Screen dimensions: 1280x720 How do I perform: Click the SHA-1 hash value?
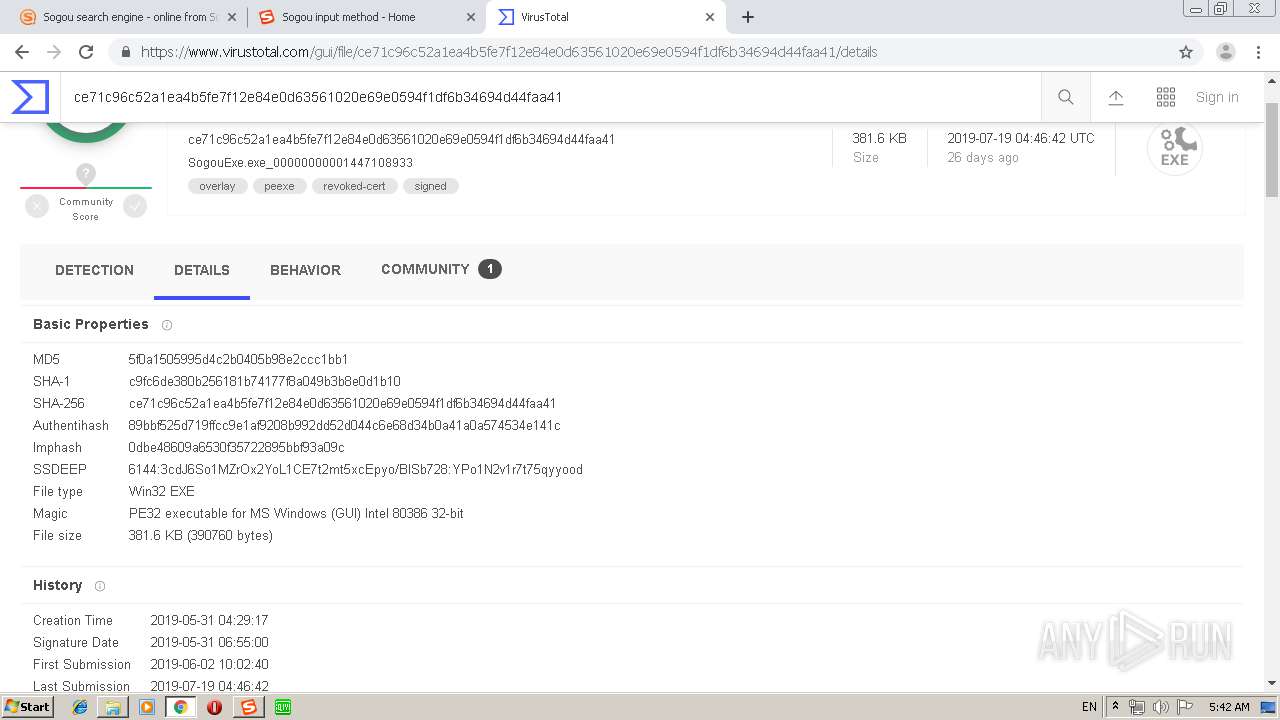pyautogui.click(x=265, y=381)
